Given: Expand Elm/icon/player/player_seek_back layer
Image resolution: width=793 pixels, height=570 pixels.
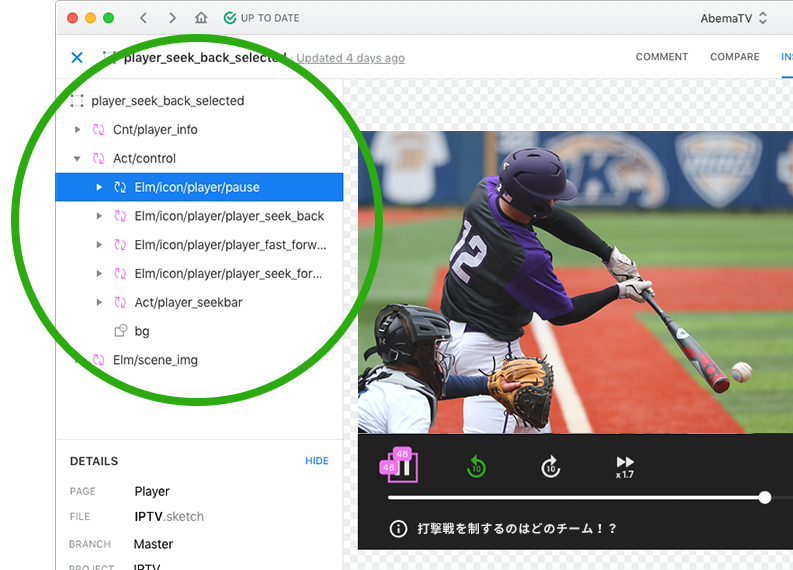Looking at the screenshot, I should (99, 216).
